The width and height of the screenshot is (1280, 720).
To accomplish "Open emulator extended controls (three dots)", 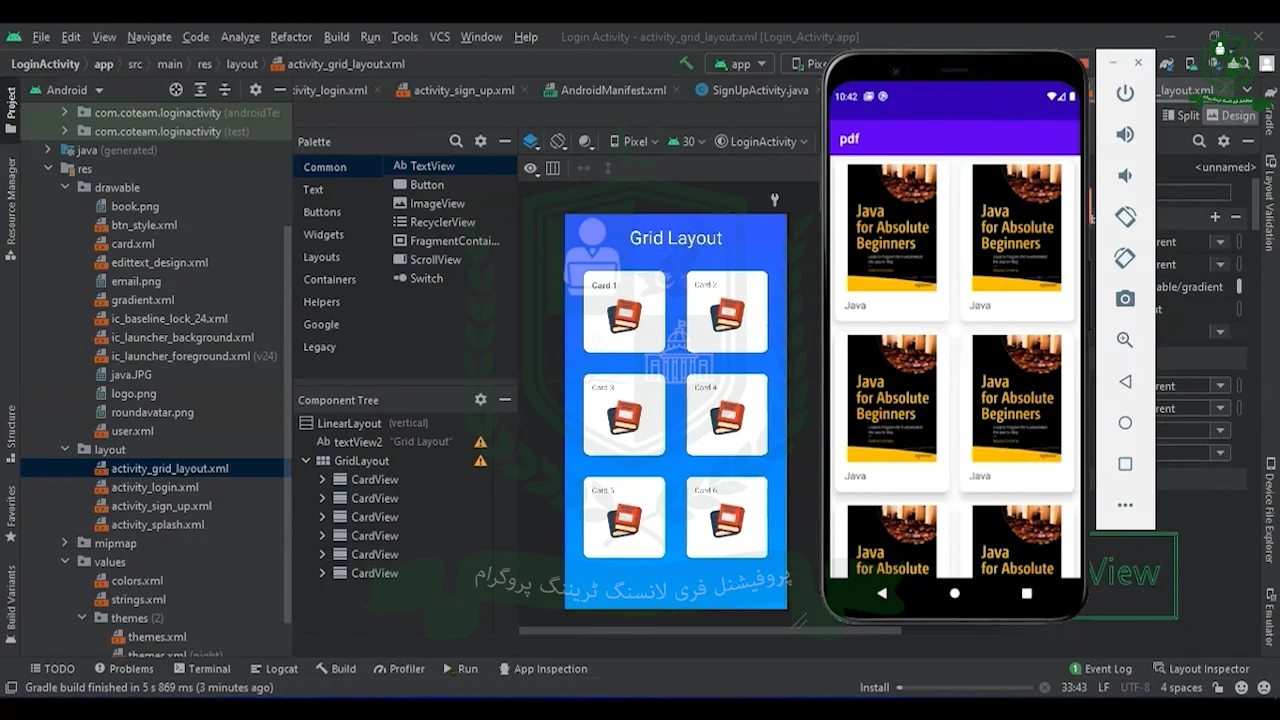I will coord(1125,505).
